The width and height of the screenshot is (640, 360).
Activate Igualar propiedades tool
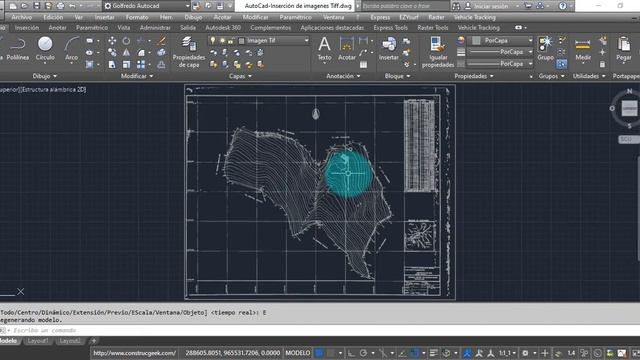pos(438,52)
